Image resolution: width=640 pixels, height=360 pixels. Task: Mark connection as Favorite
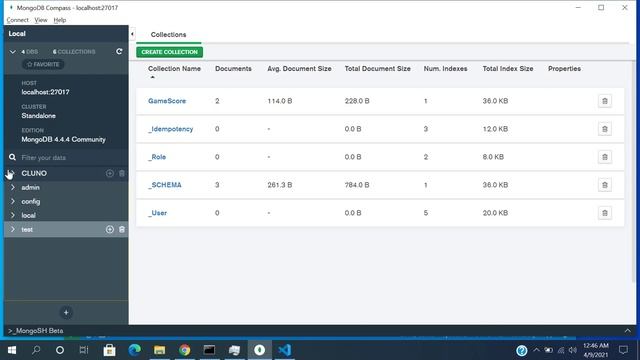[43, 64]
